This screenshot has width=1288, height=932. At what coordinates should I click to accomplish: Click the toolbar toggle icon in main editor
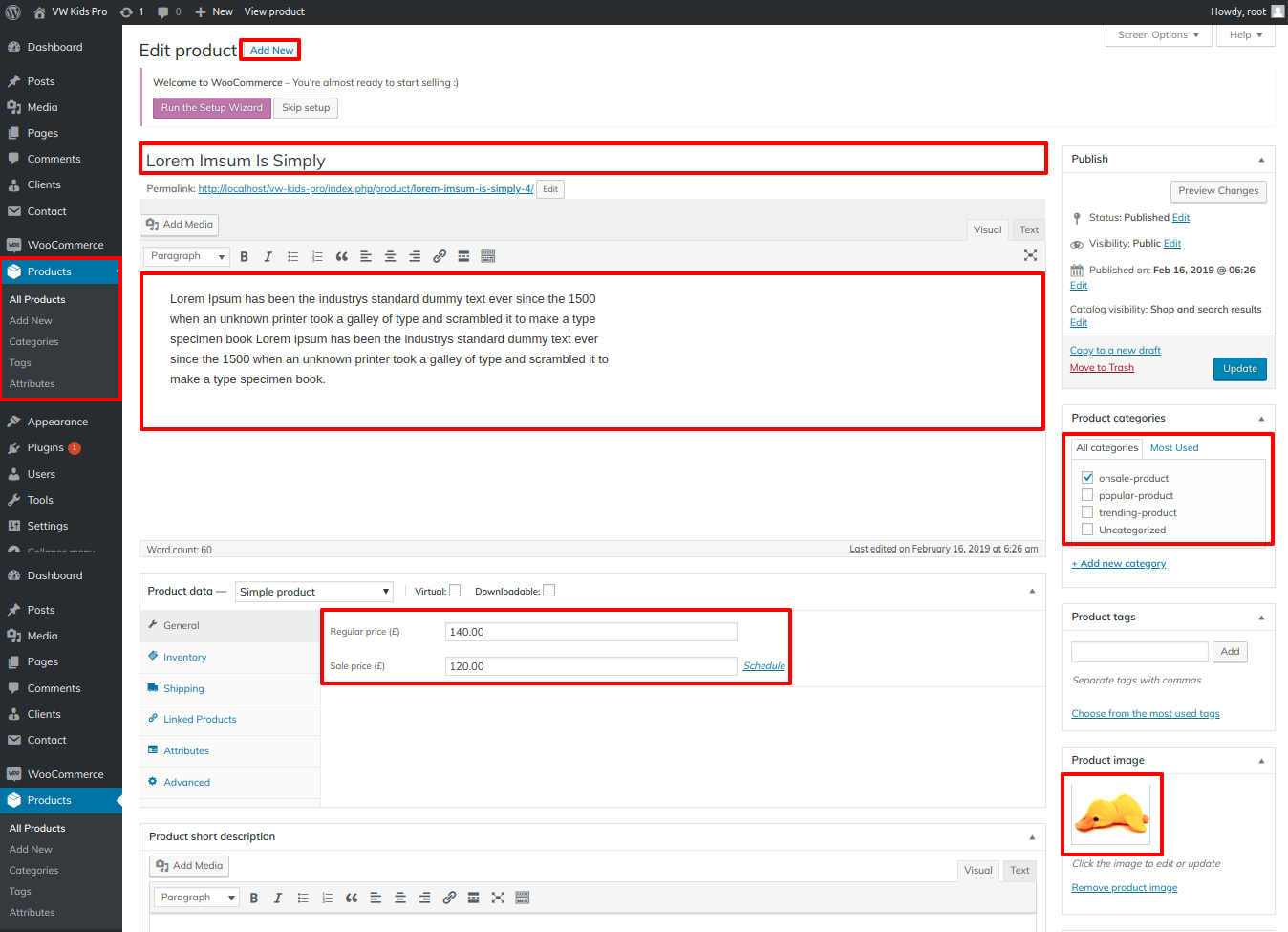tap(488, 256)
